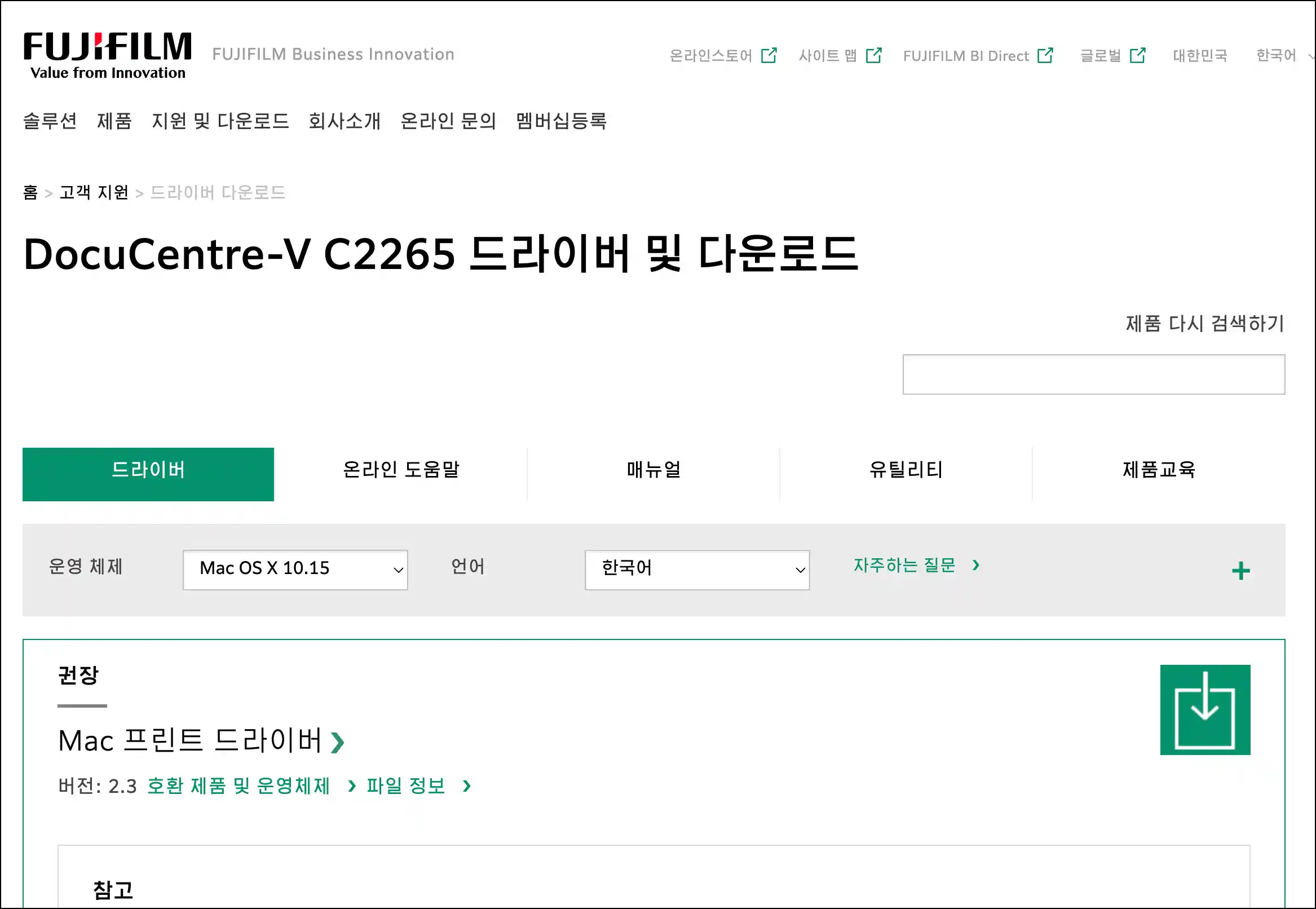Click the FUJIFILM BI Direct link
Viewport: 1316px width, 909px height.
pos(966,55)
